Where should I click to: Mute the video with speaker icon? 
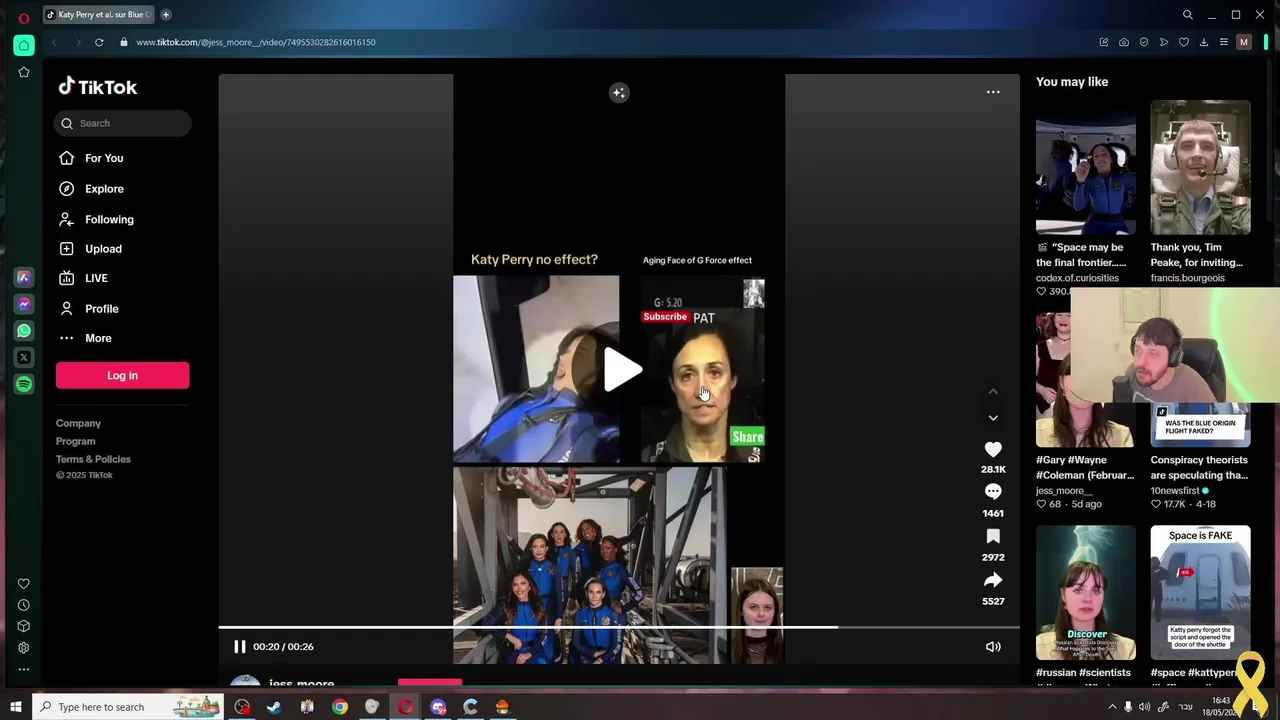point(993,647)
